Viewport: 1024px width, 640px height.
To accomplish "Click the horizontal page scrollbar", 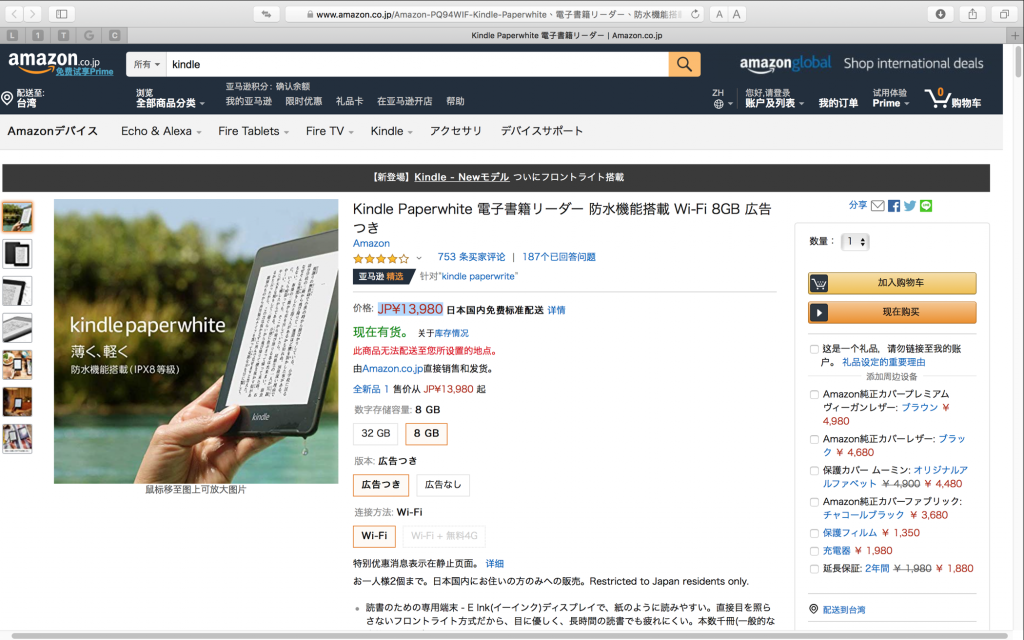I will [x=509, y=635].
